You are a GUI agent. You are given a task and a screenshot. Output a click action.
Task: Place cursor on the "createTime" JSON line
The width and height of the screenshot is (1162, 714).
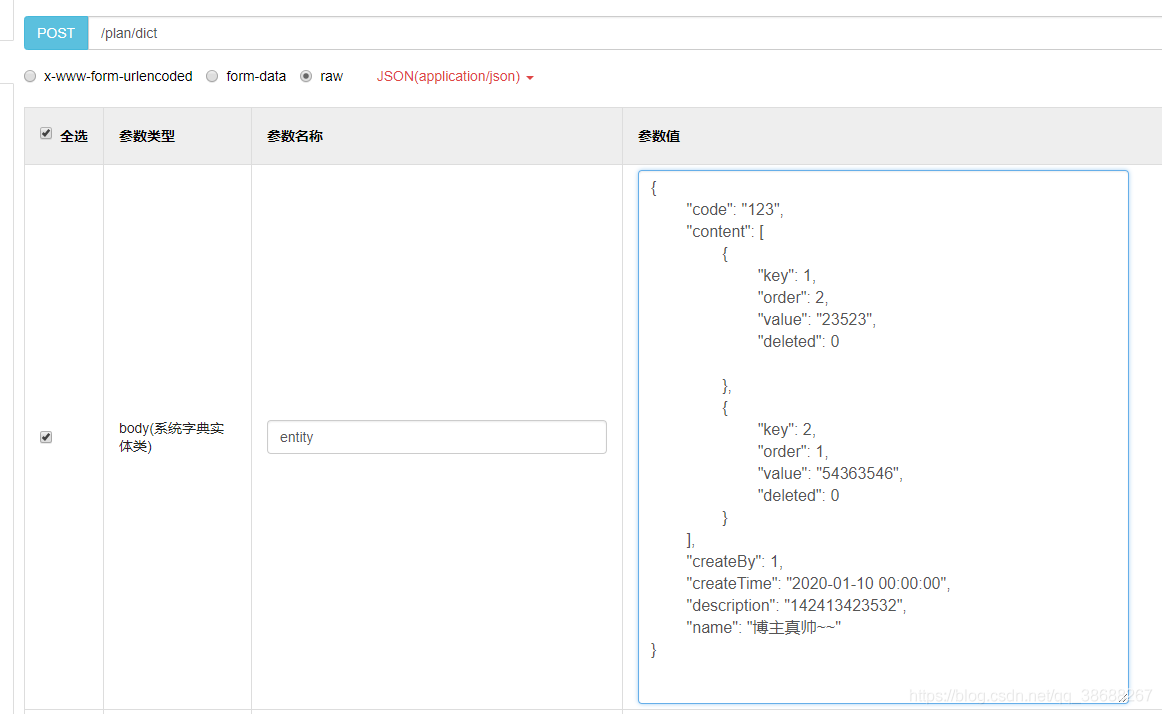[x=817, y=583]
